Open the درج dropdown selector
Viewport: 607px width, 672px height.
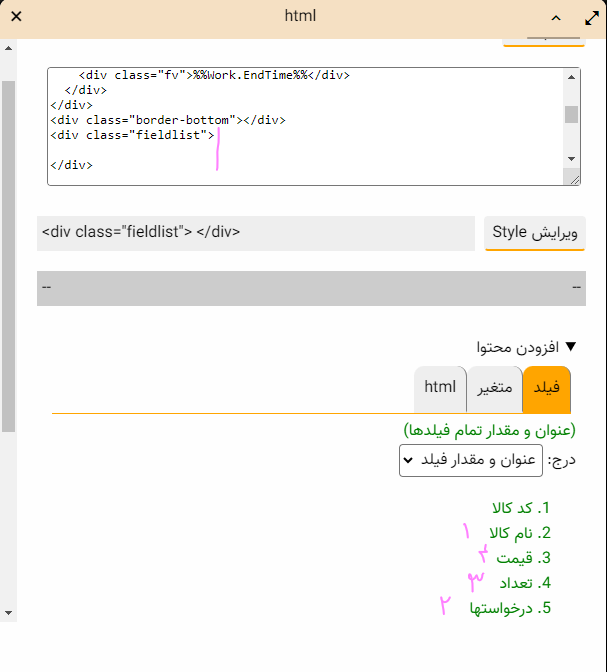coord(470,461)
